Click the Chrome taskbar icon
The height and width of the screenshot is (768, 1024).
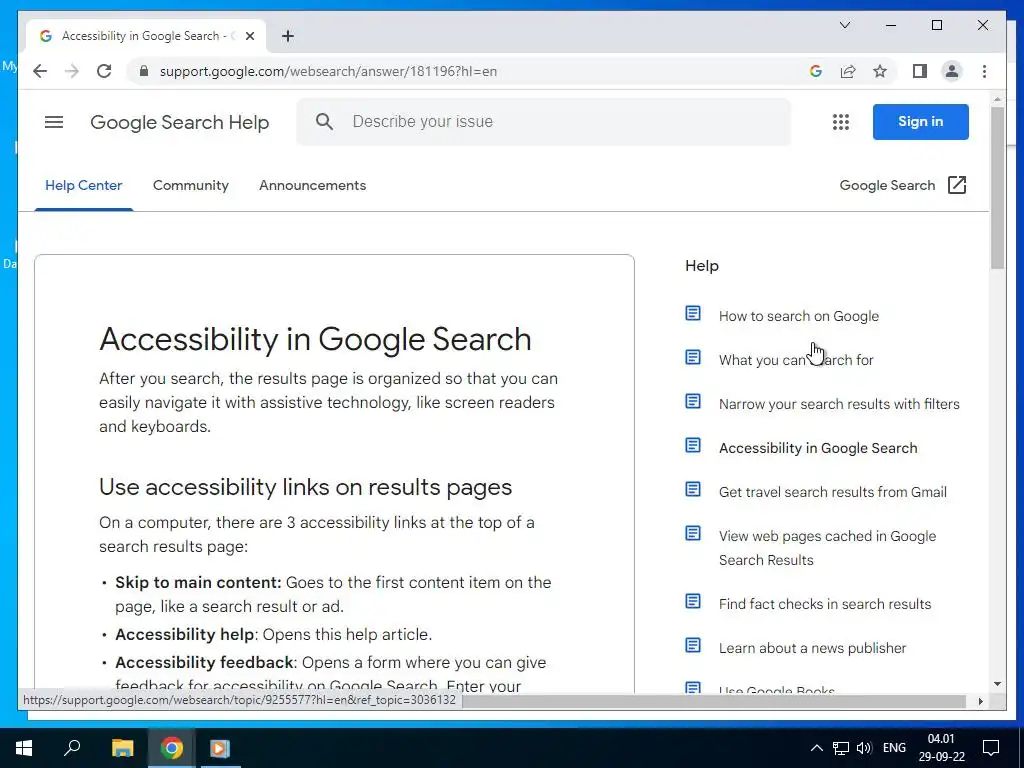[172, 748]
